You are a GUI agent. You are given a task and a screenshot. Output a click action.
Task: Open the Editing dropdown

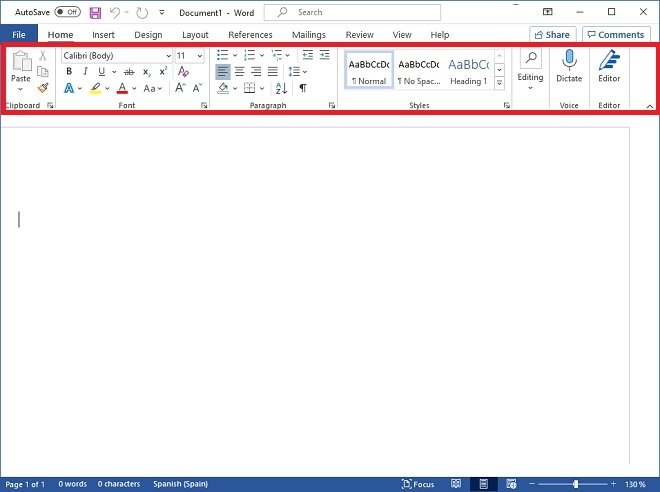(530, 69)
